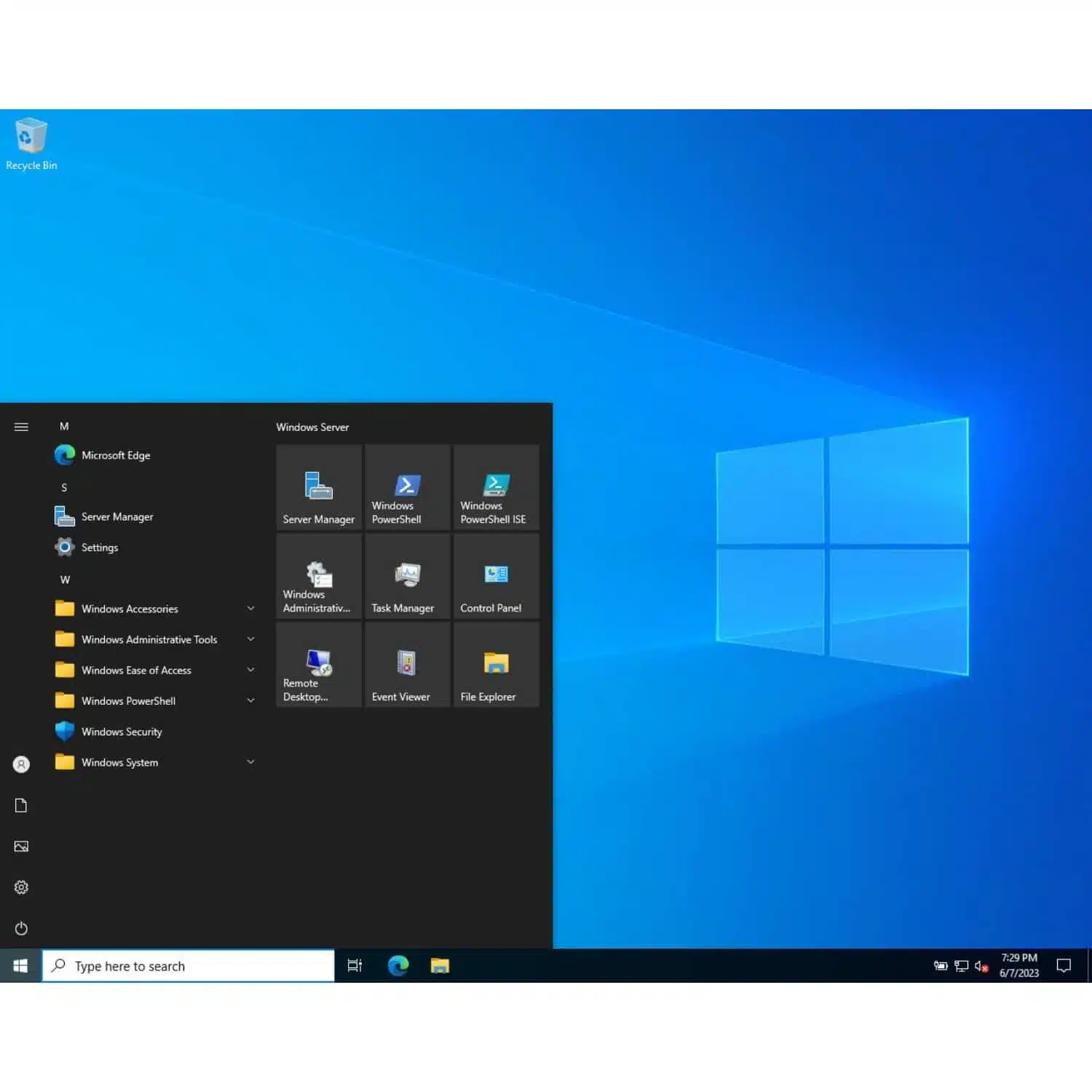Open the Windows PowerShell folder entry

(156, 700)
